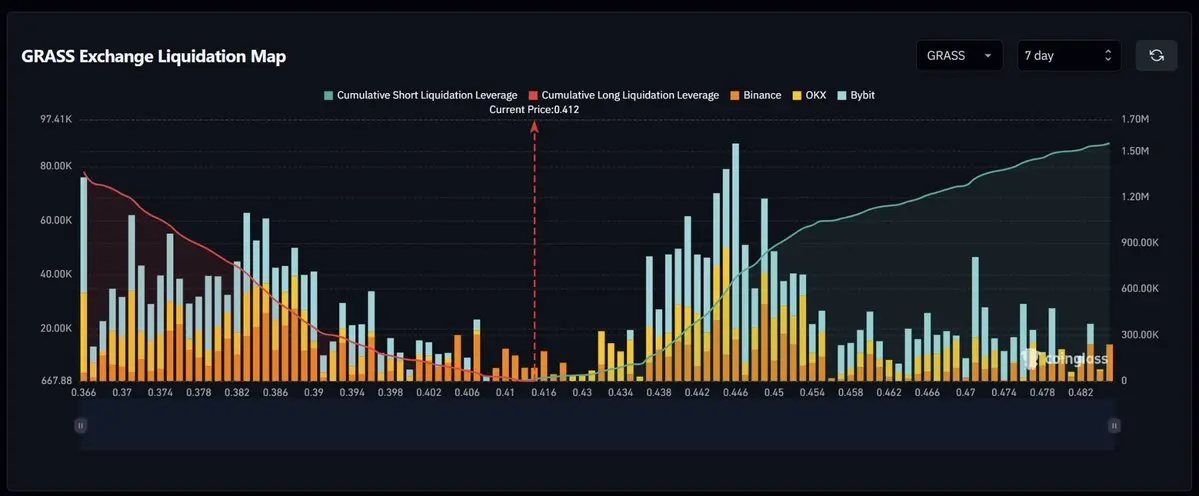This screenshot has height=496, width=1199.
Task: Click the 80.00K left axis label
Action: [x=57, y=166]
